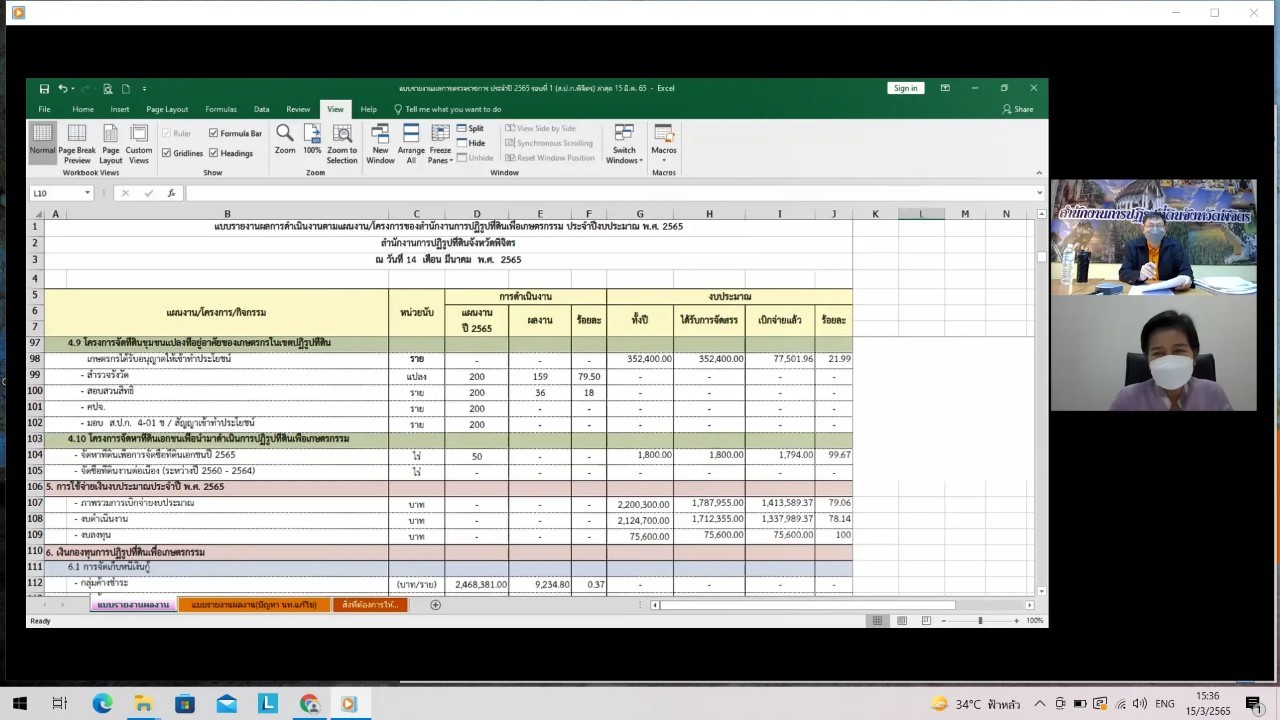Switch to Page Layout view
The image size is (1280, 720).
[x=111, y=144]
